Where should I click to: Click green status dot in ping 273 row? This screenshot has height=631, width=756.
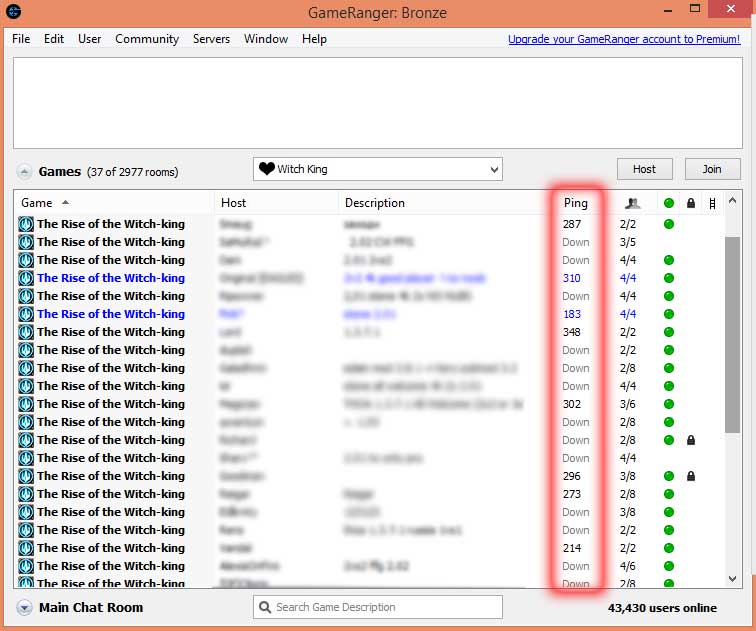click(669, 494)
